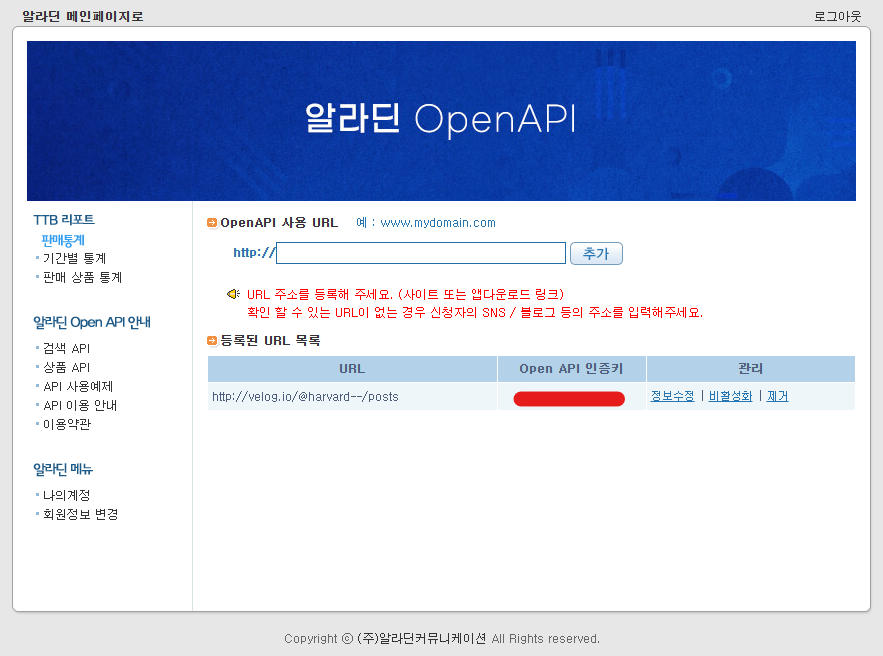The height and width of the screenshot is (656, 883).
Task: Click the 등록된 URL 목록 orange arrow icon
Action: point(212,341)
